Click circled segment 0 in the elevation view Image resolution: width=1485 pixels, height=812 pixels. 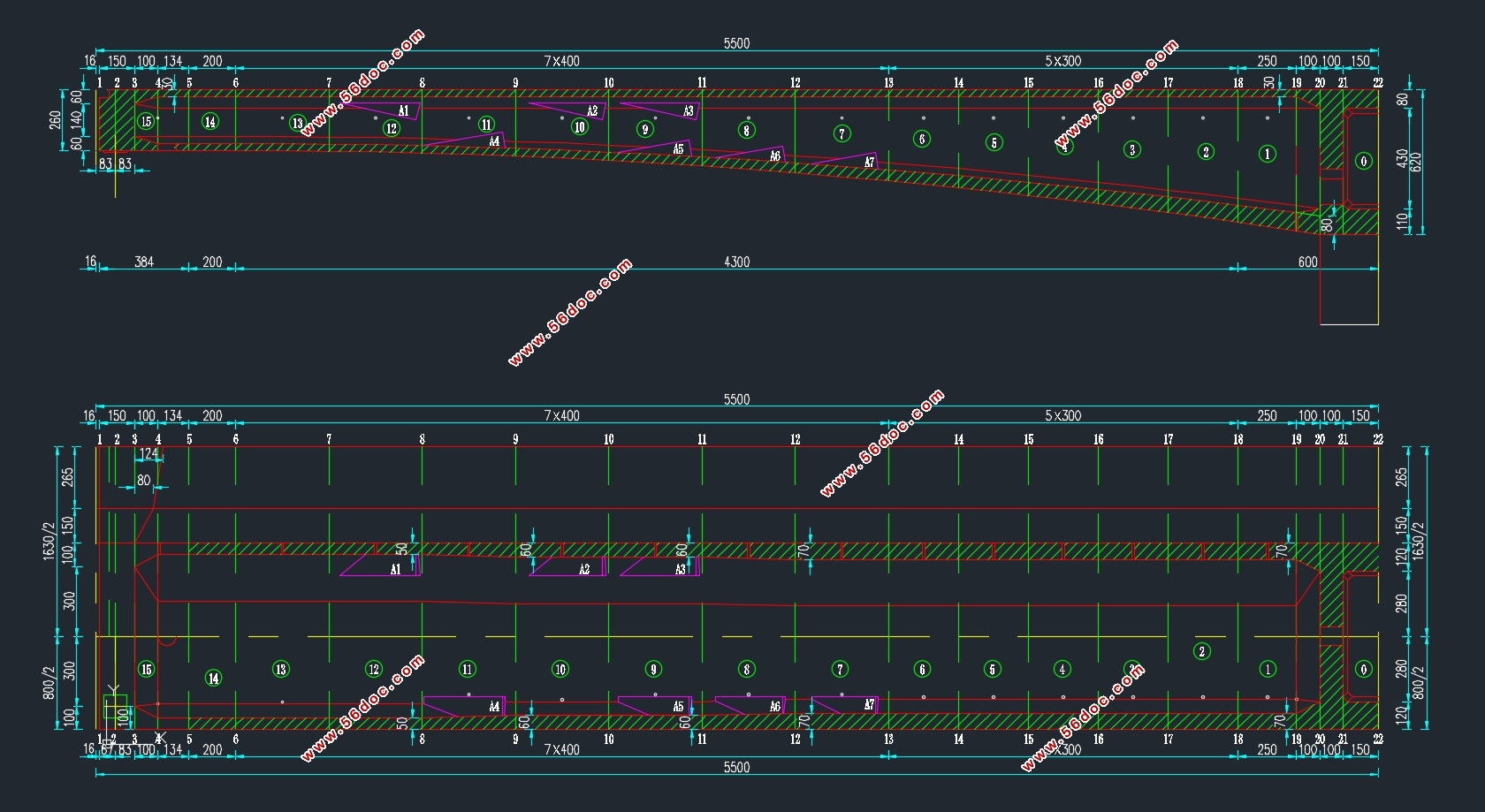click(x=1364, y=161)
